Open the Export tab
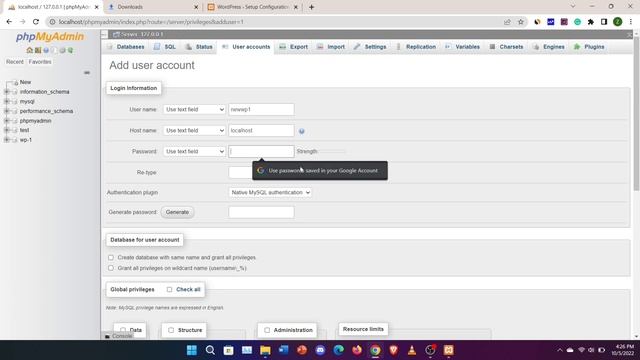The image size is (640, 360). pyautogui.click(x=294, y=47)
